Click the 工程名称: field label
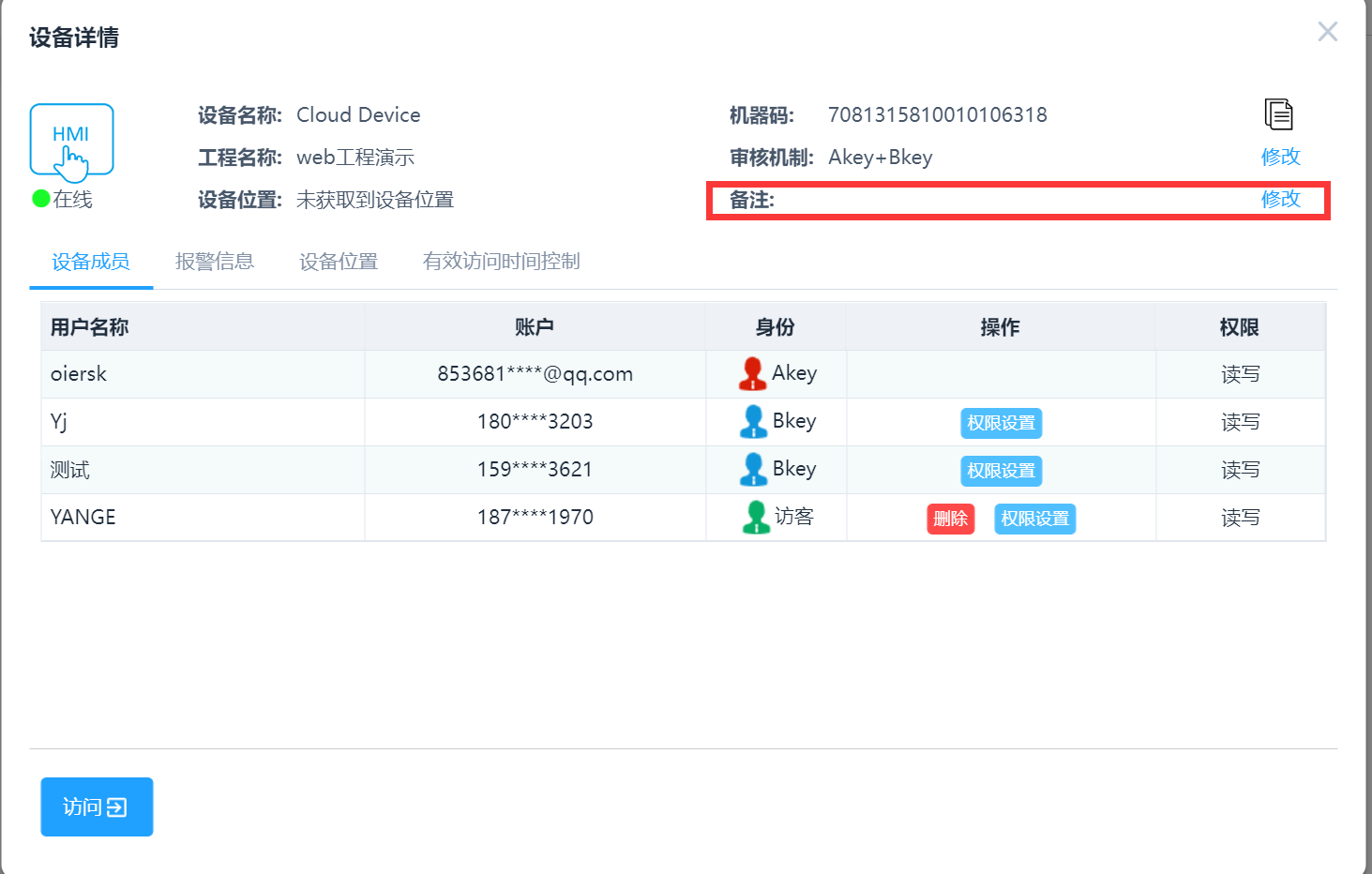This screenshot has width=1372, height=874. tap(240, 158)
